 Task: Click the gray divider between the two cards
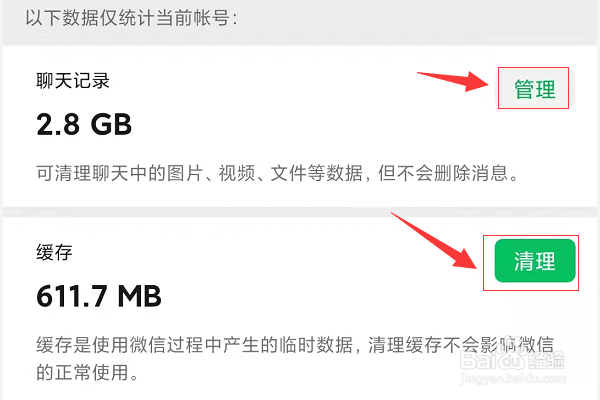300,212
